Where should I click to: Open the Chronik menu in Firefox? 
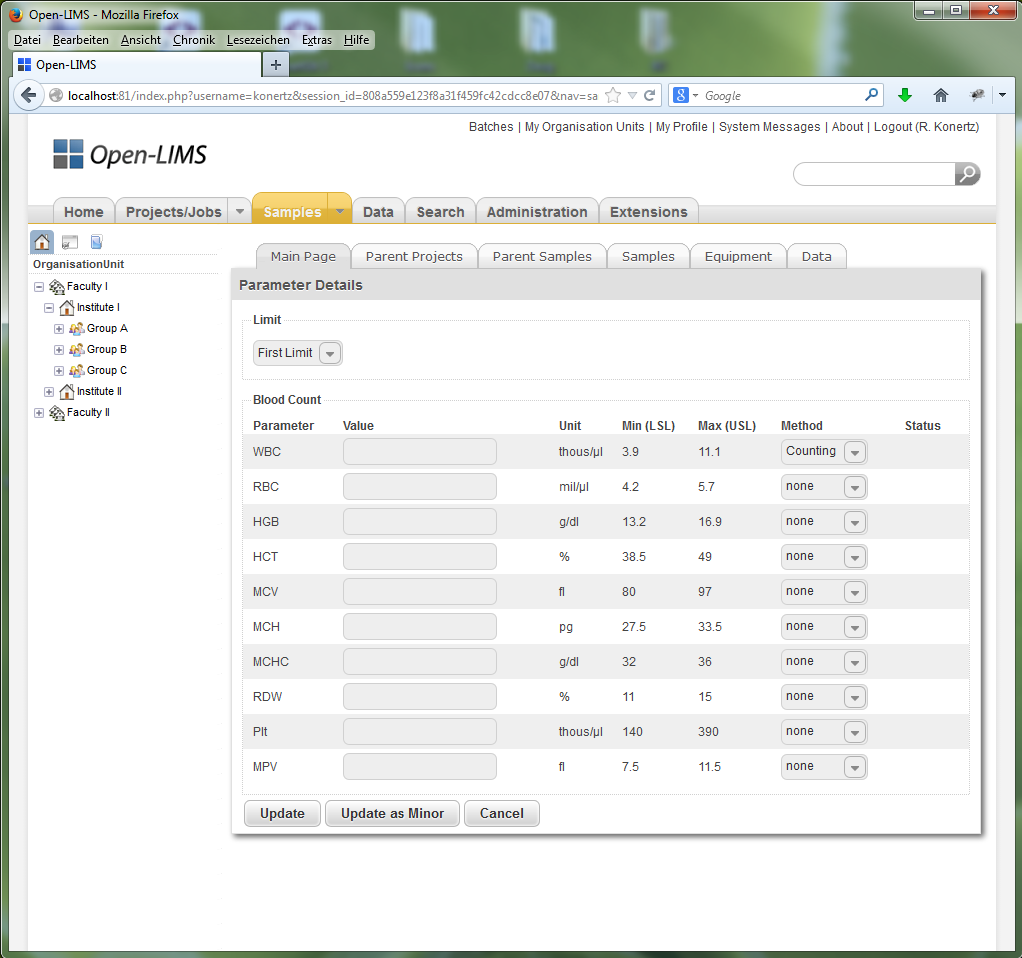[x=193, y=40]
